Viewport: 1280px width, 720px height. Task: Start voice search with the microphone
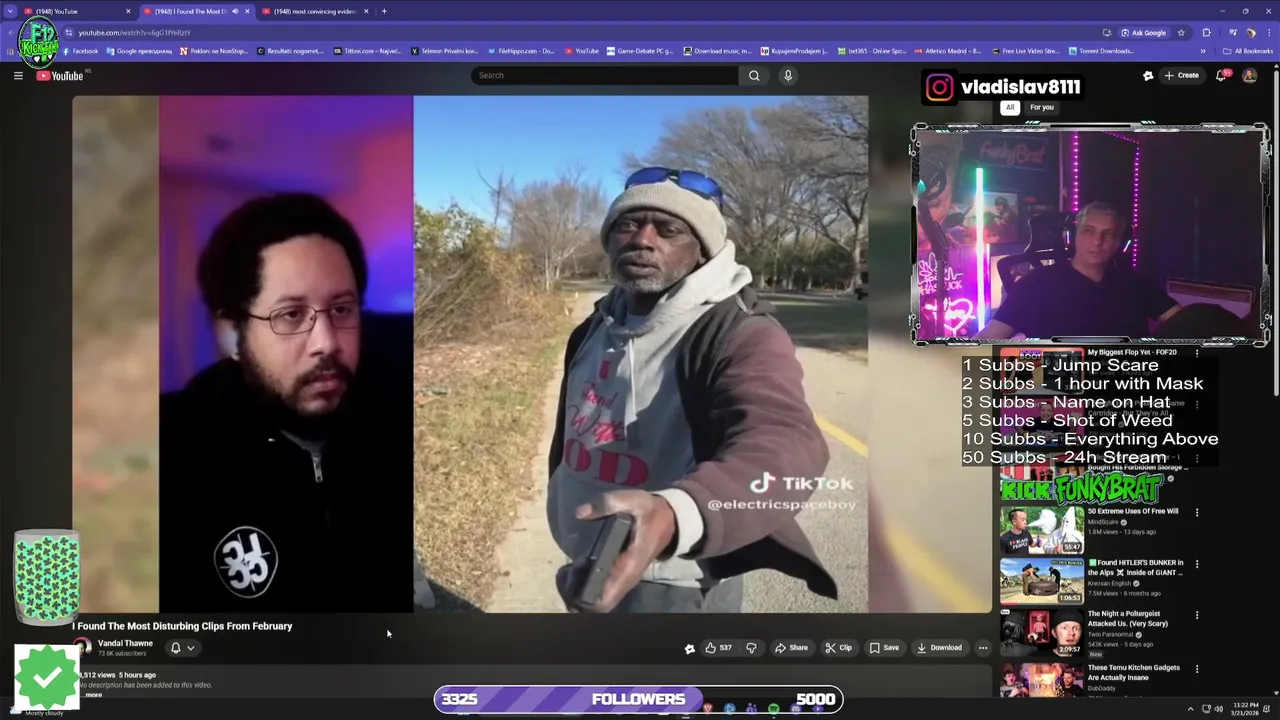(x=788, y=75)
